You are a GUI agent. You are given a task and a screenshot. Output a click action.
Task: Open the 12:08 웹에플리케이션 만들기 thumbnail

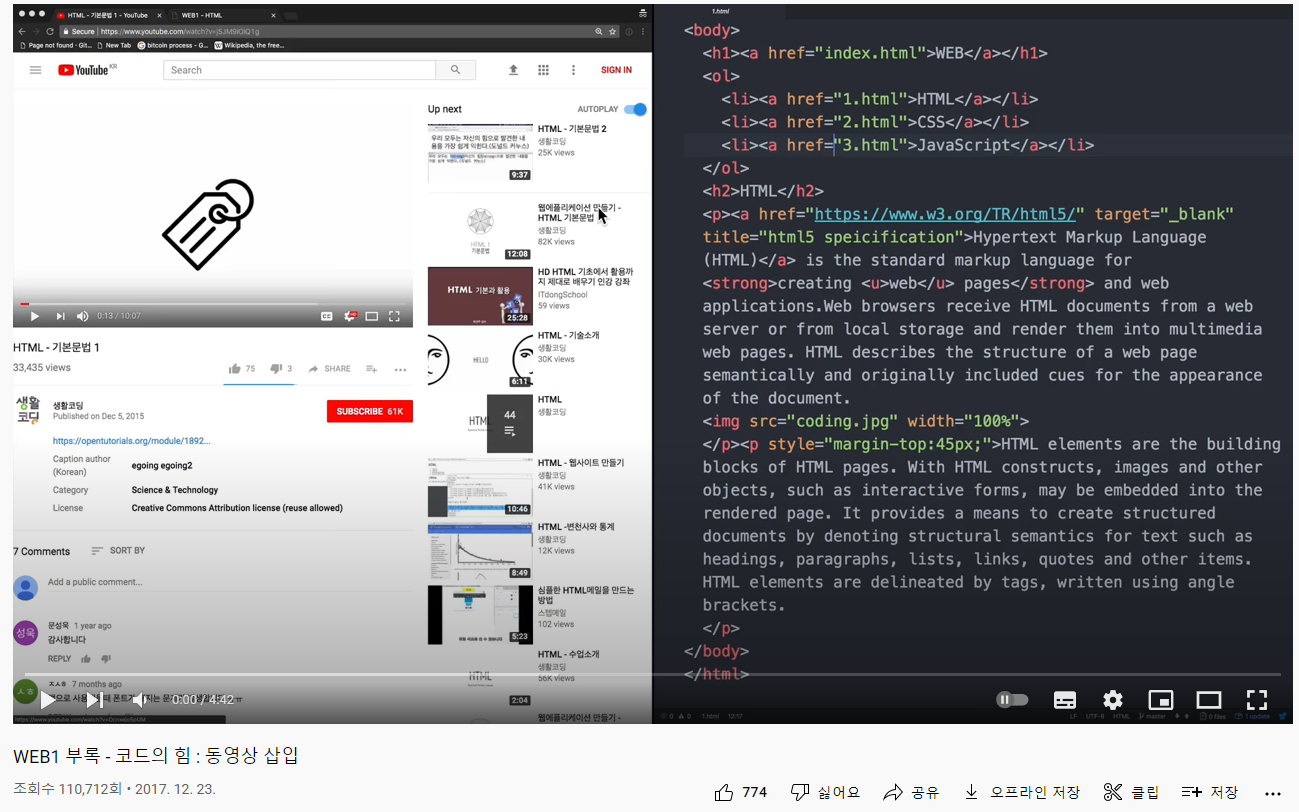(x=480, y=231)
